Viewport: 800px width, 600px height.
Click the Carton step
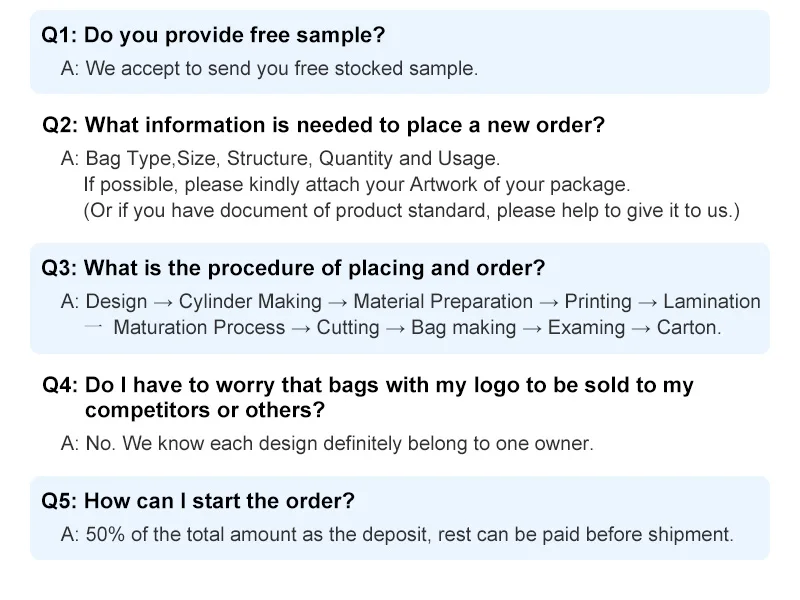click(x=688, y=327)
